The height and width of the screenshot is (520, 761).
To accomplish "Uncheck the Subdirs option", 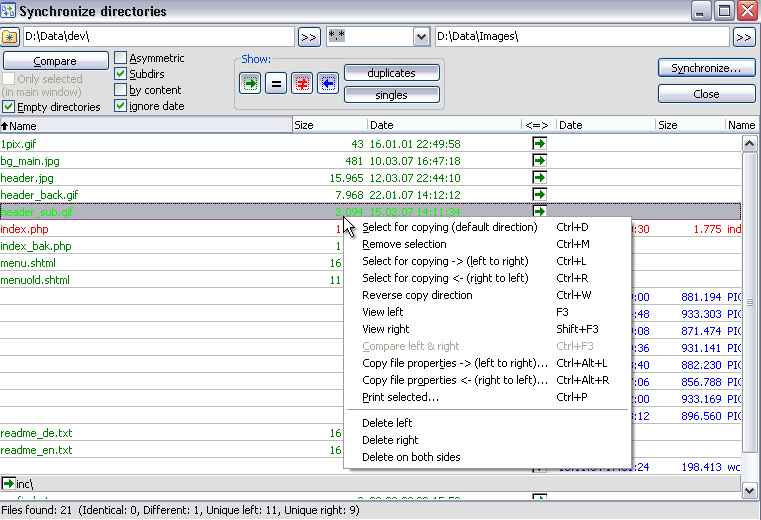I will [121, 74].
